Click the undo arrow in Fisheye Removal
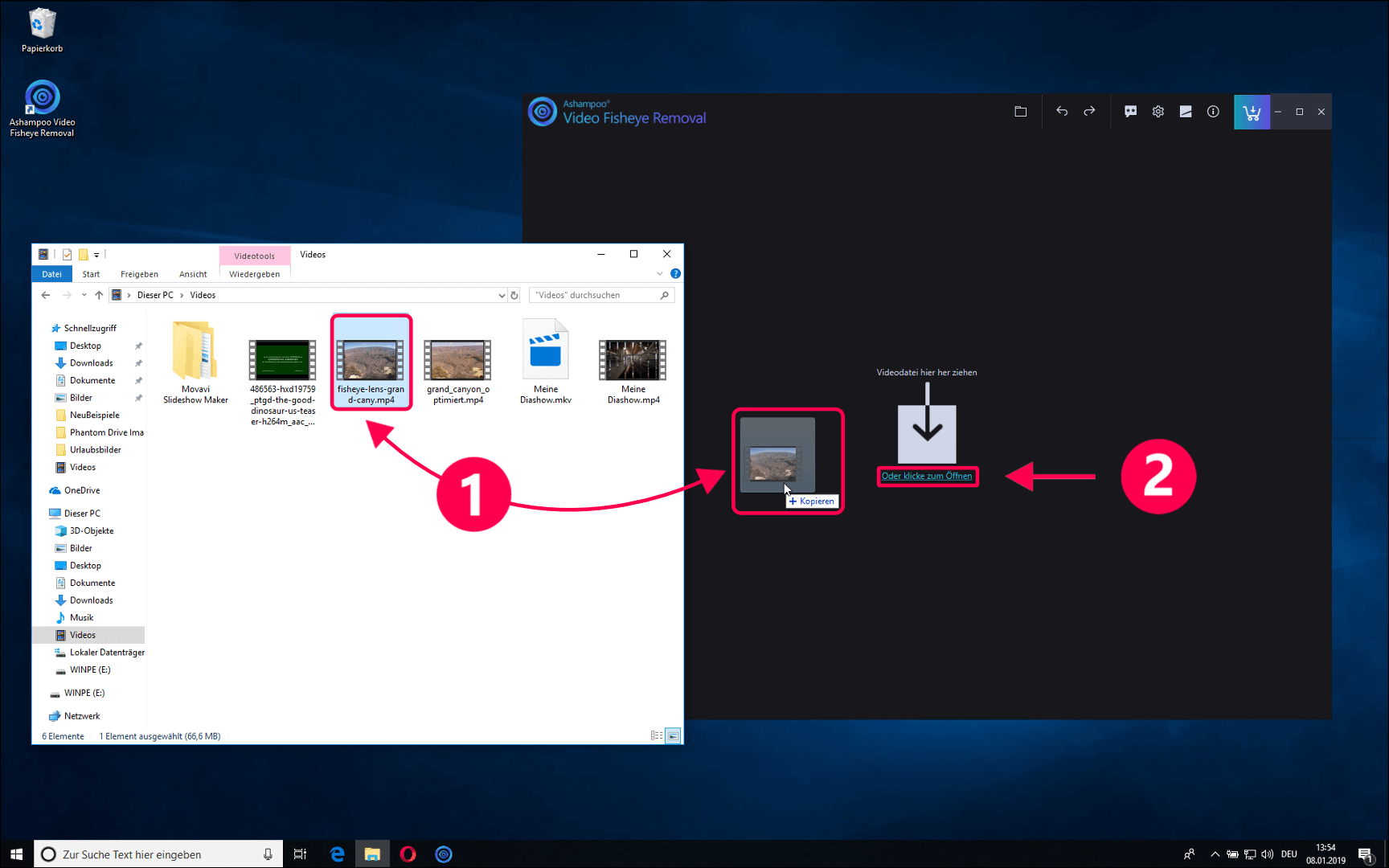Image resolution: width=1389 pixels, height=868 pixels. 1062,112
